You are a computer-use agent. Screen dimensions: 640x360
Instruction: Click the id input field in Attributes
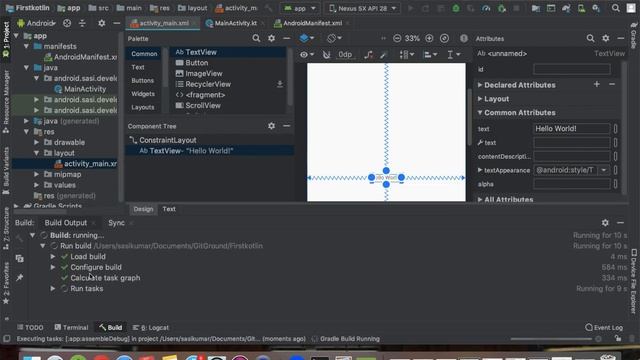tap(571, 69)
